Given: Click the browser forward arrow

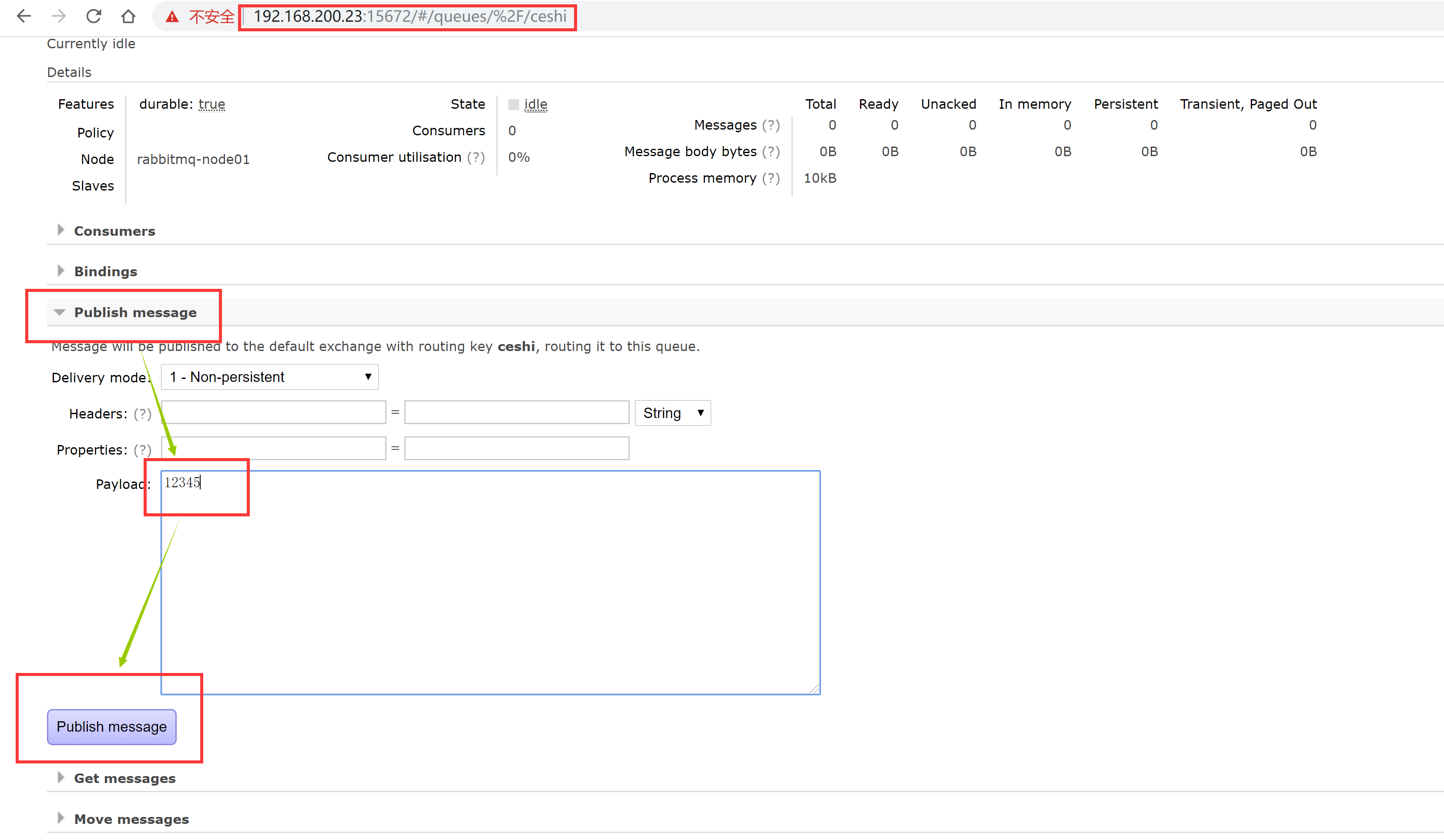Looking at the screenshot, I should pyautogui.click(x=58, y=16).
